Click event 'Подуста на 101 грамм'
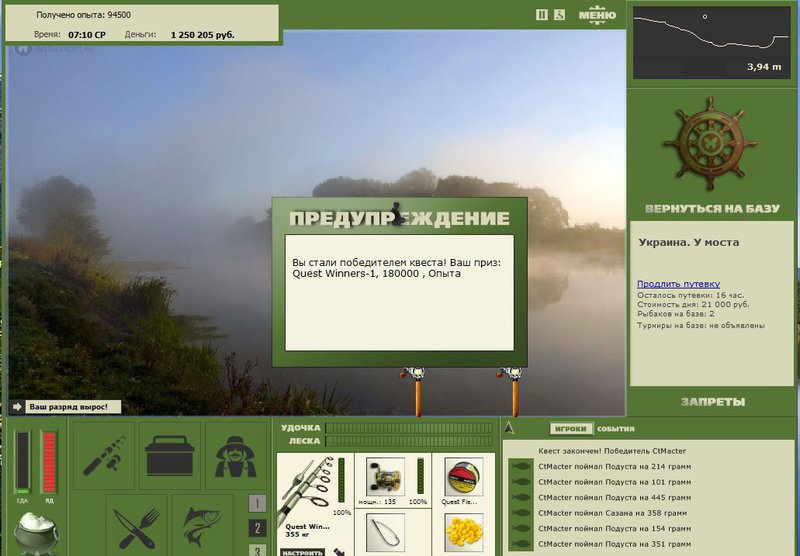800x556 pixels. pyautogui.click(x=614, y=482)
